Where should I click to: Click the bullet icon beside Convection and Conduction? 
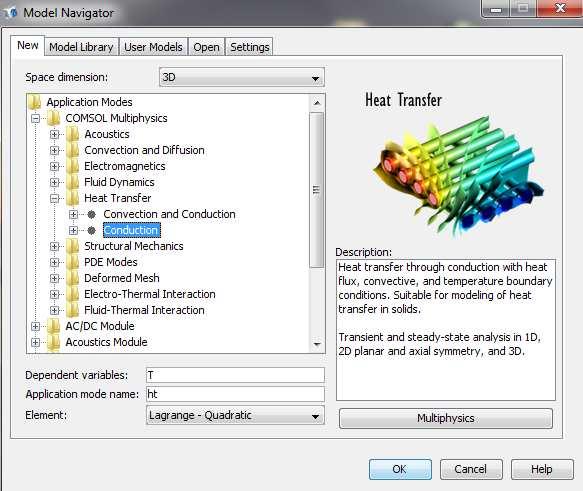point(91,214)
